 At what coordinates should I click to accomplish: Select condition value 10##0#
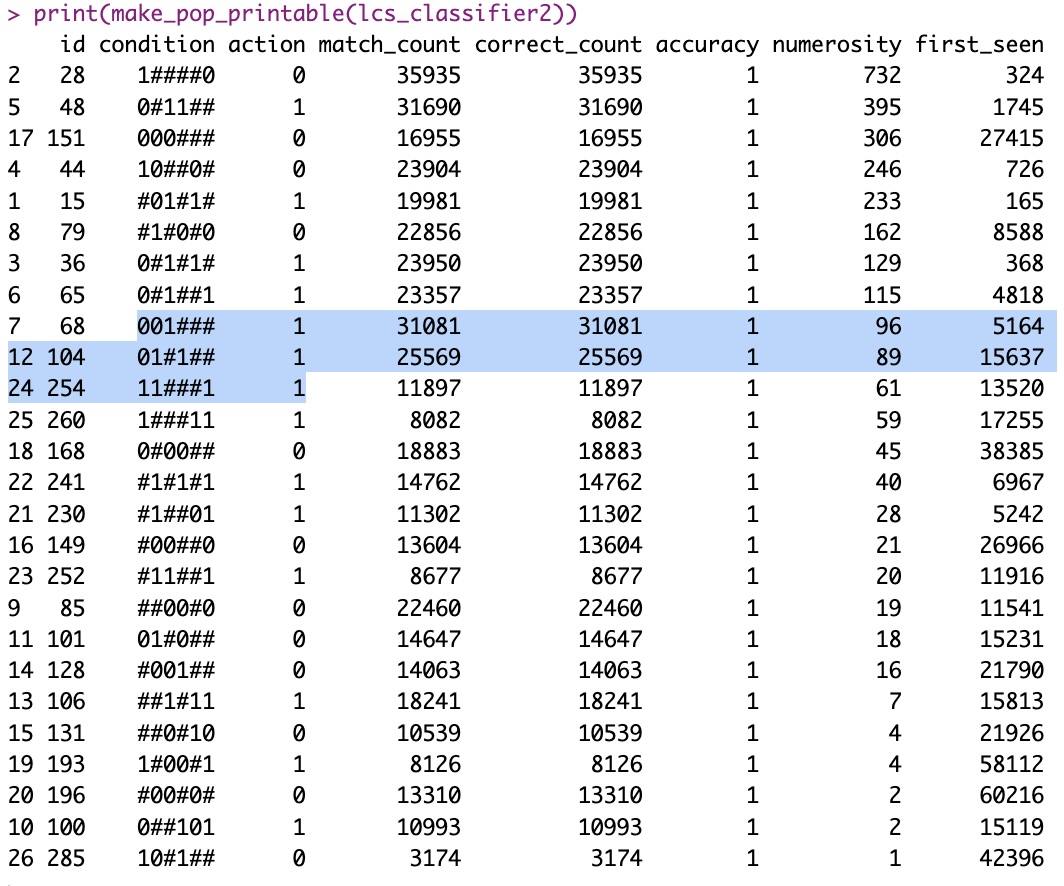tap(176, 169)
